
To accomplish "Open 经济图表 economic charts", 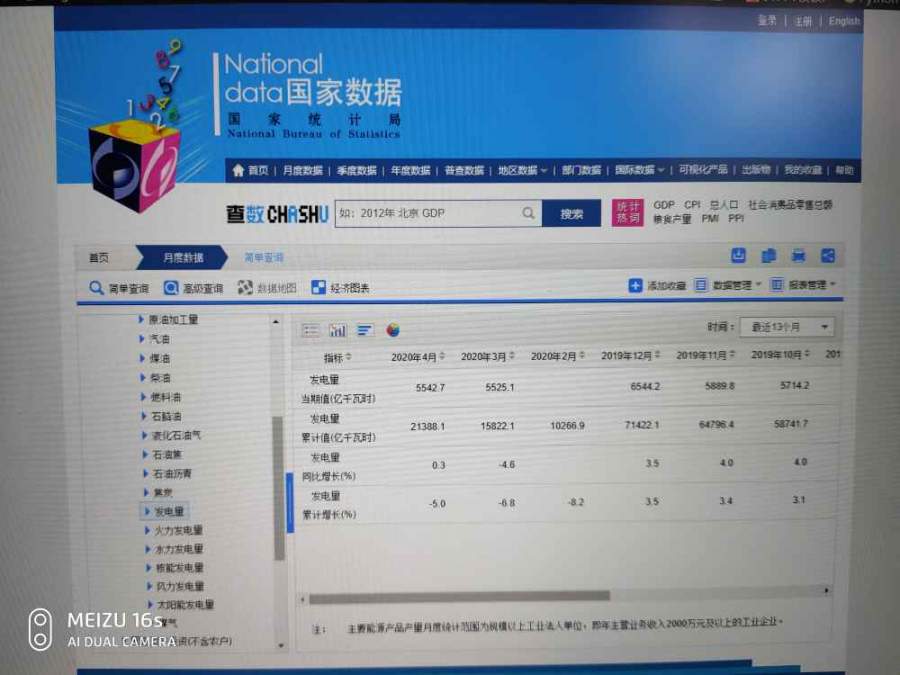I will (340, 288).
